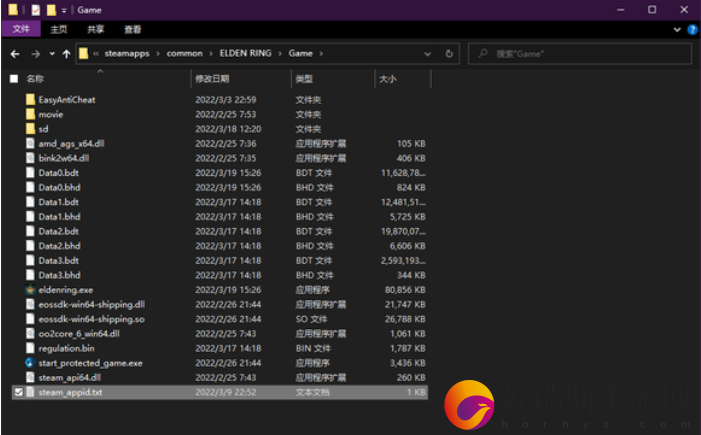Select the Data2.bdt file name
The width and height of the screenshot is (701, 435).
point(59,232)
